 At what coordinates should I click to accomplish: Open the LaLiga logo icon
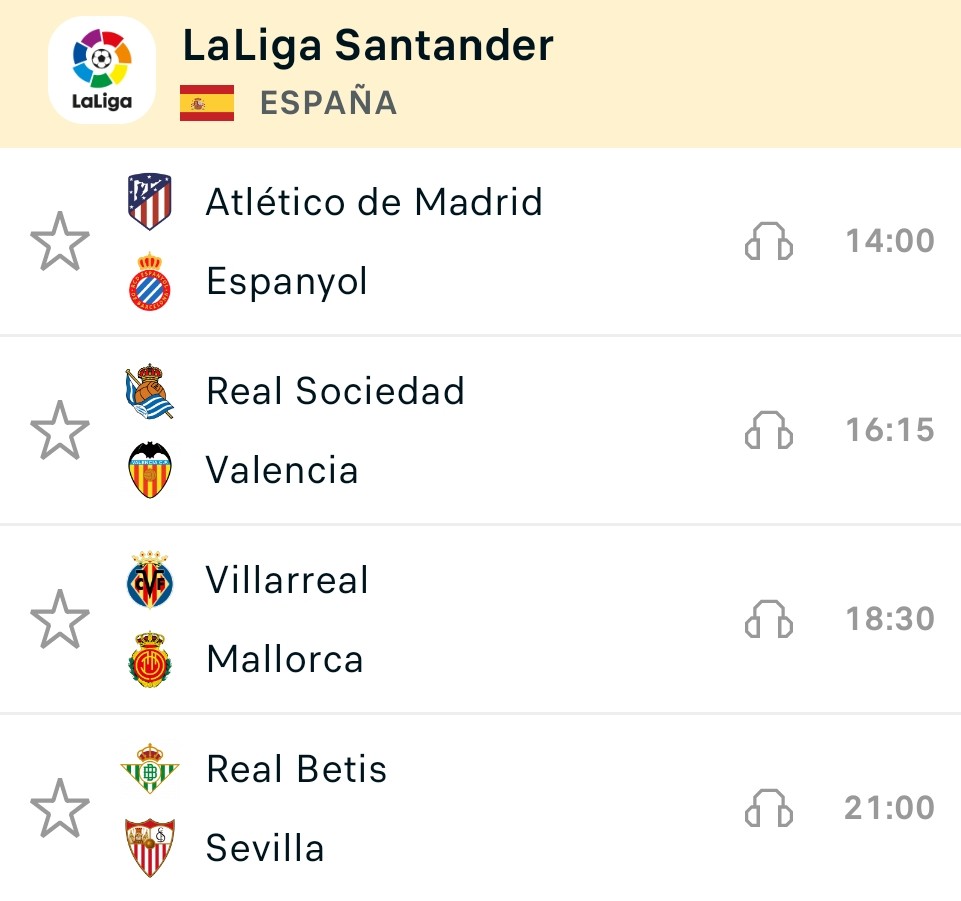tap(102, 70)
